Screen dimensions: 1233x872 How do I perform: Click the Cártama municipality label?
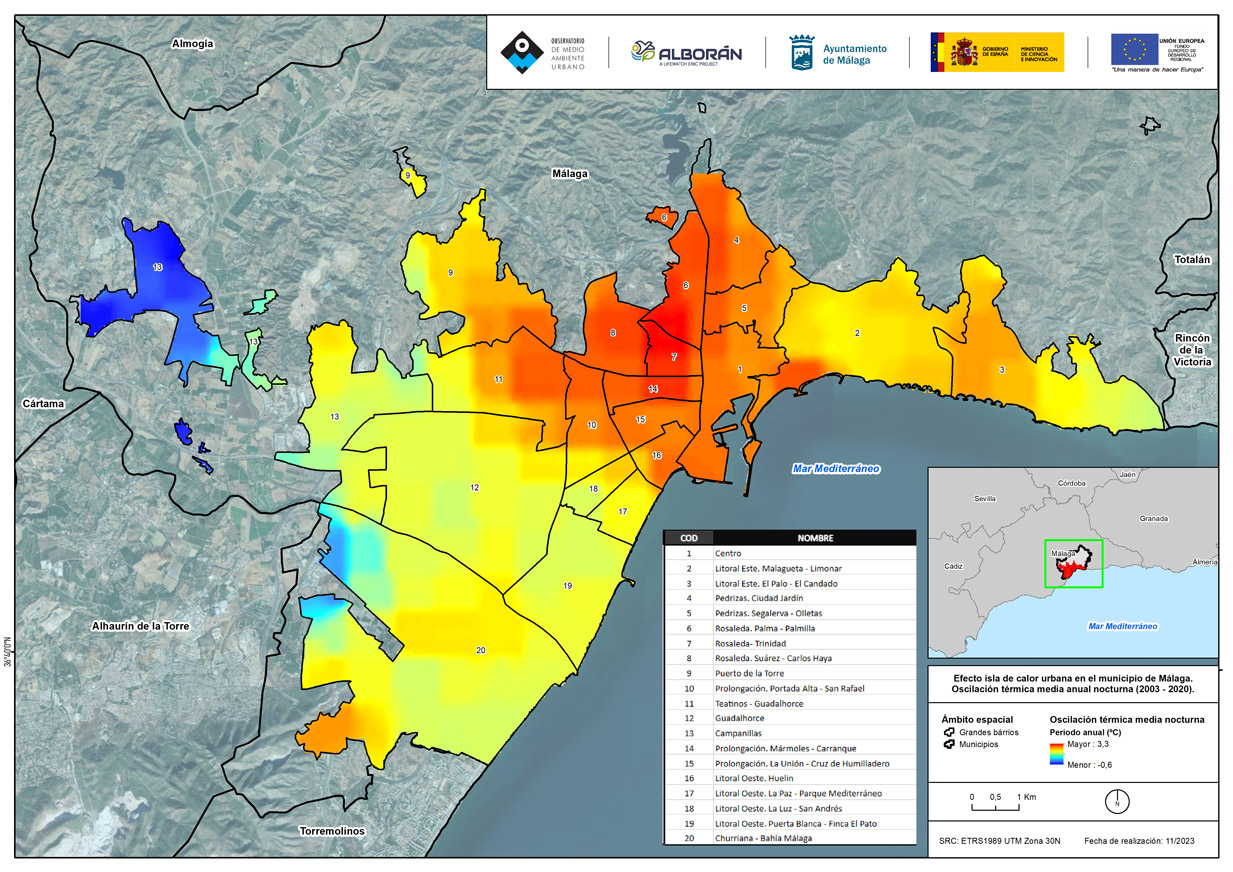click(x=43, y=404)
